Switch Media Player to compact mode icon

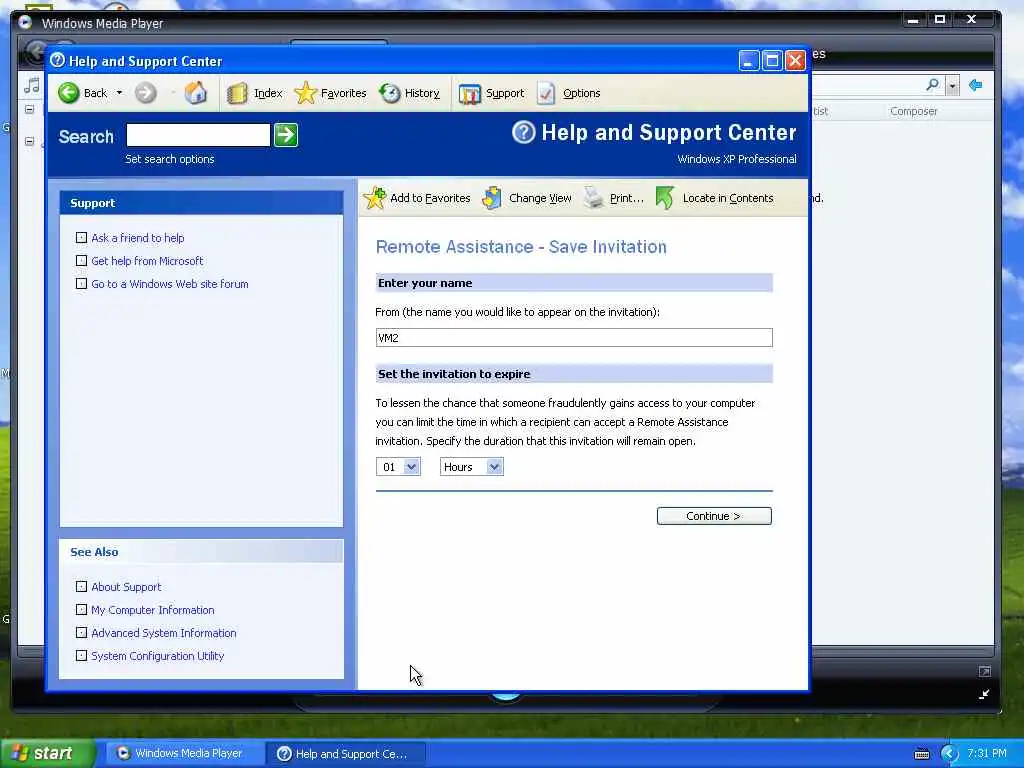[x=984, y=694]
